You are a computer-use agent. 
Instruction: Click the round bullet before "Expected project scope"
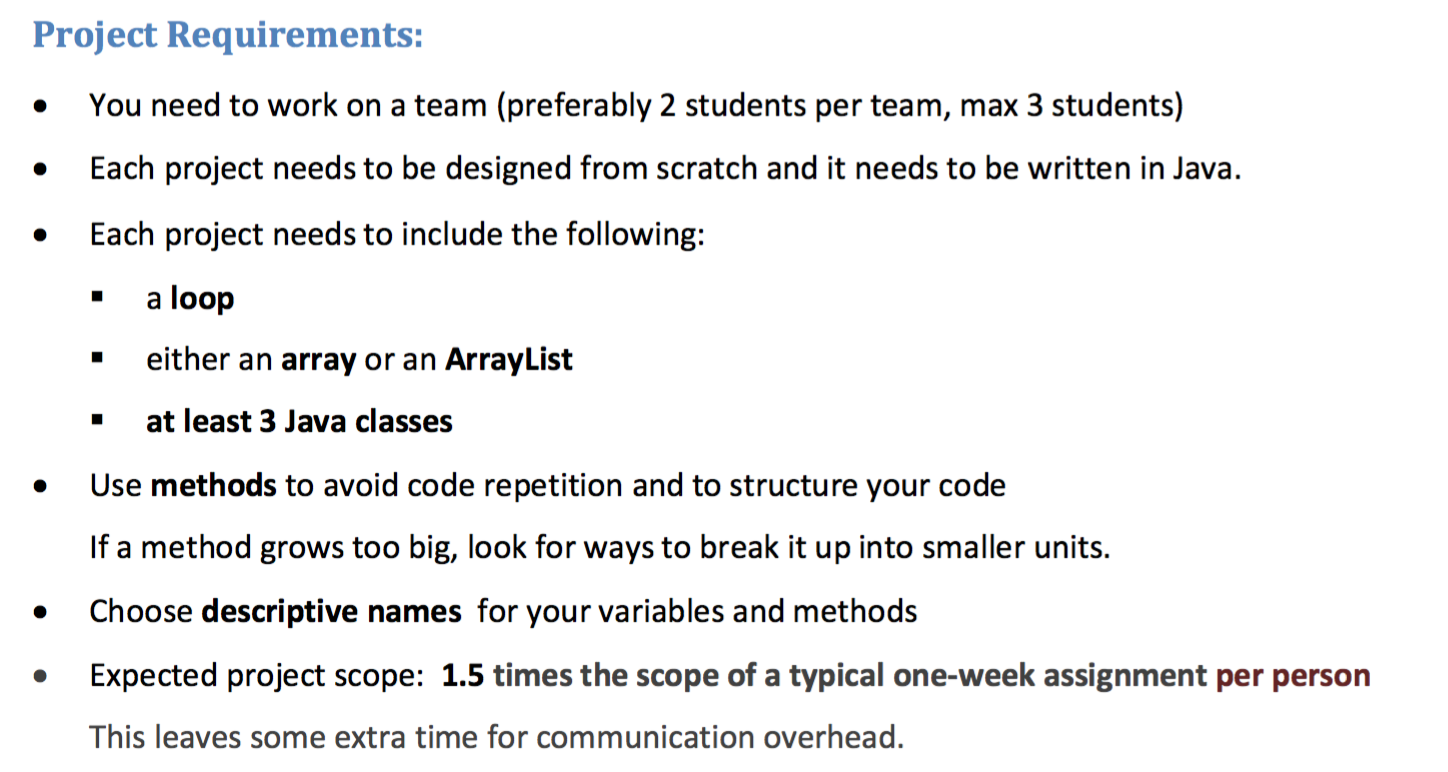(40, 677)
